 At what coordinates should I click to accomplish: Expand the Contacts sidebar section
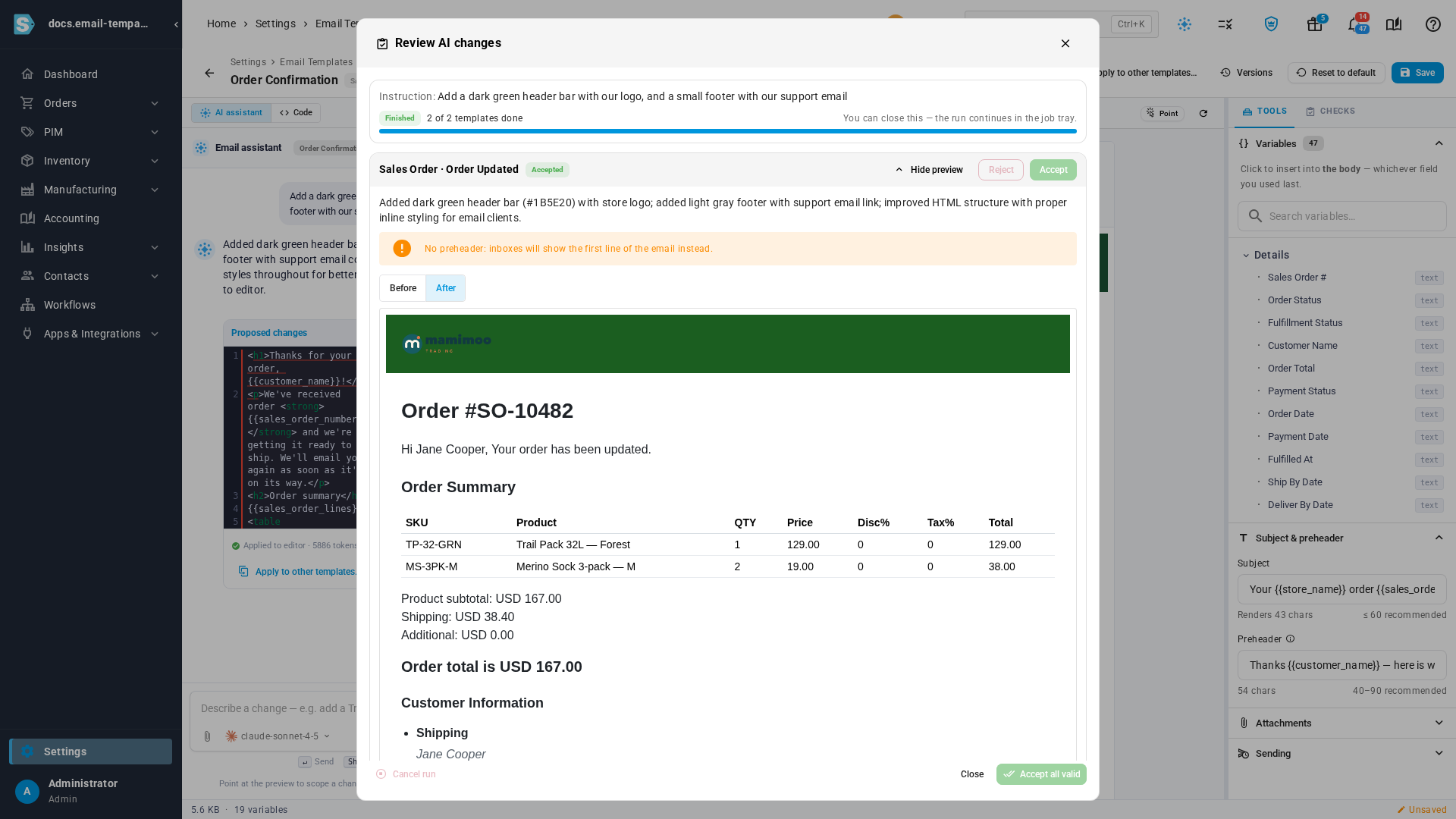(x=90, y=276)
